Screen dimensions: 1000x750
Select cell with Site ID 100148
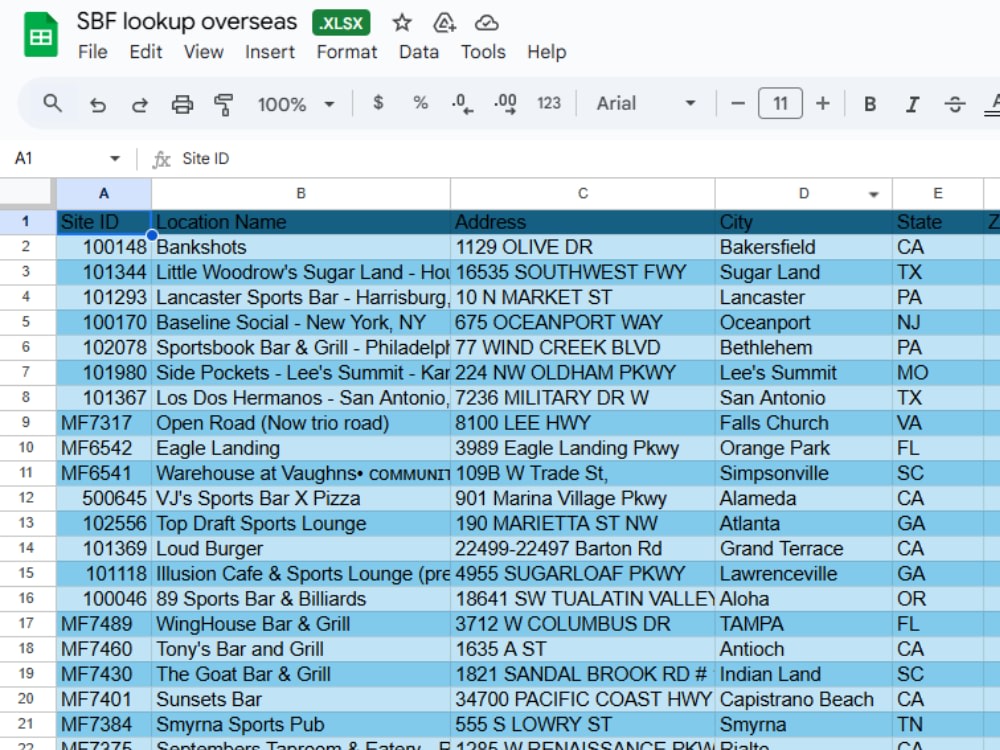coord(104,247)
